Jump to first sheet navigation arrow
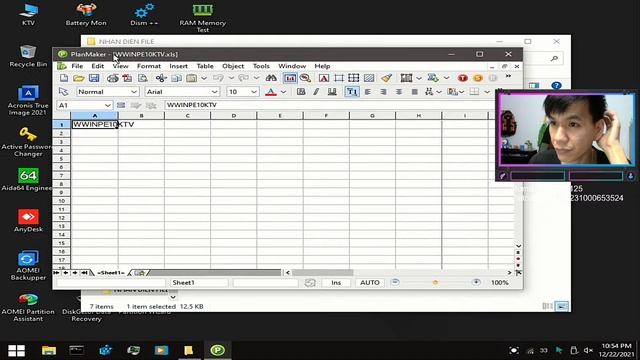Viewport: 640px width, 360px height. pos(56,272)
